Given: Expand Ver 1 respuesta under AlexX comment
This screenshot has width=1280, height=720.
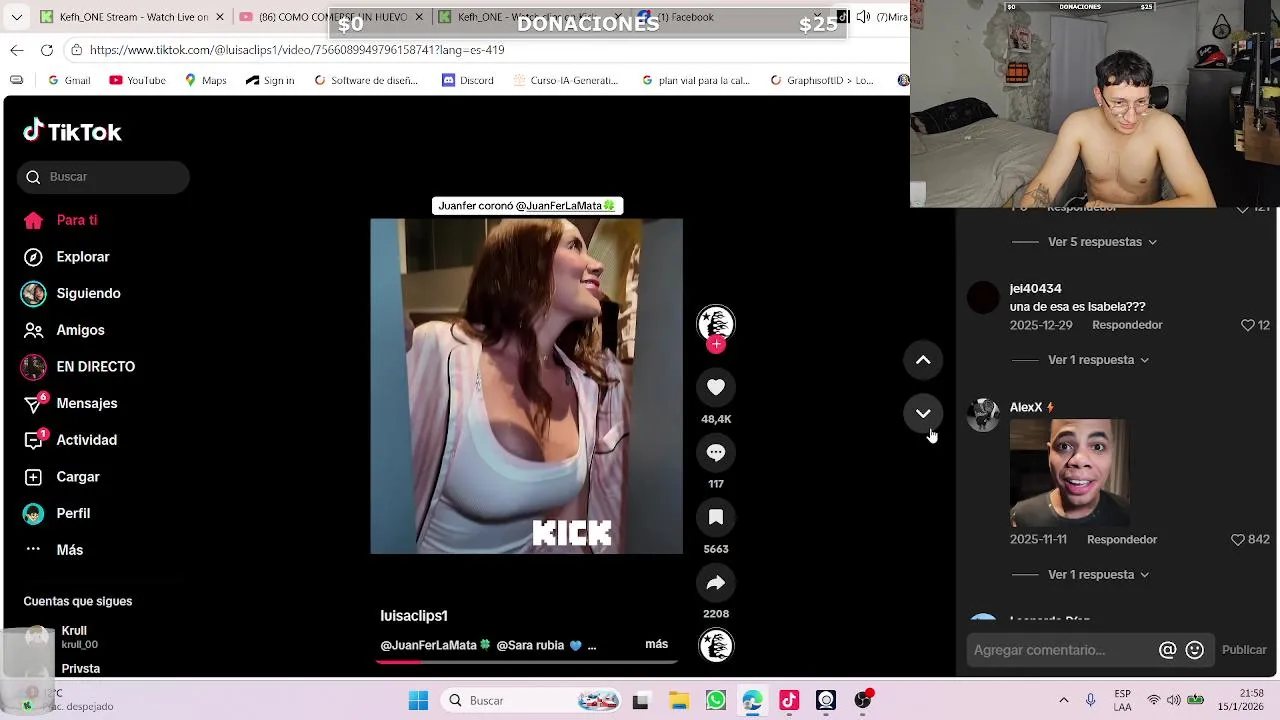Looking at the screenshot, I should [1098, 575].
